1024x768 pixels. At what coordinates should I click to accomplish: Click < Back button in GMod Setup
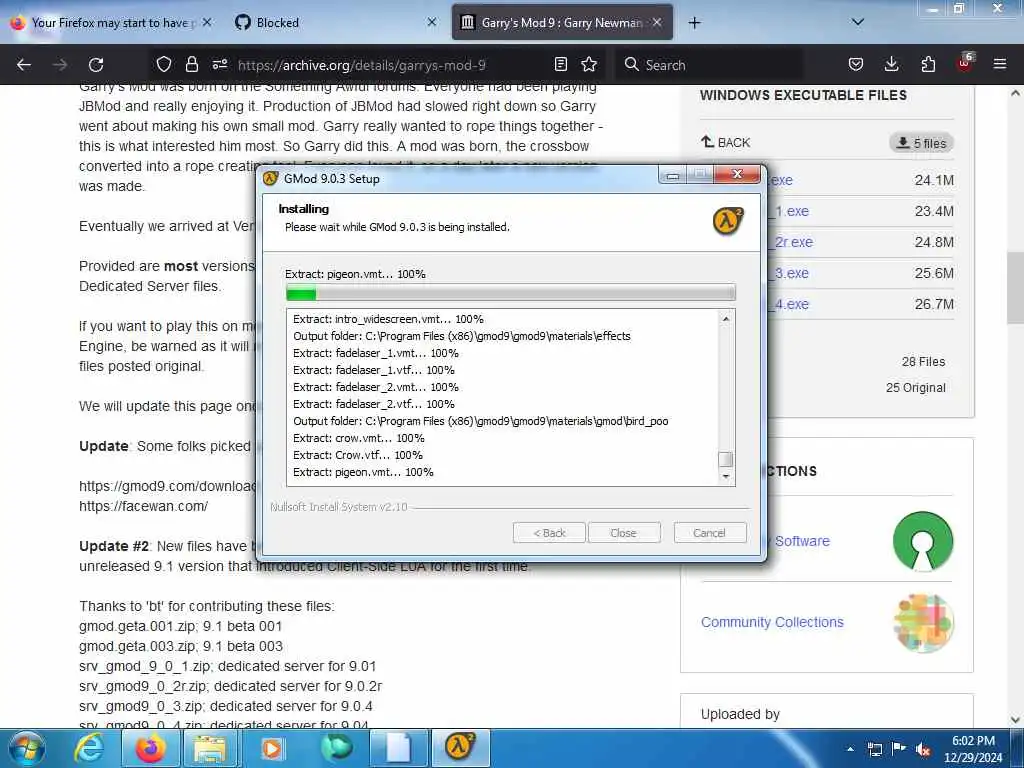(549, 533)
